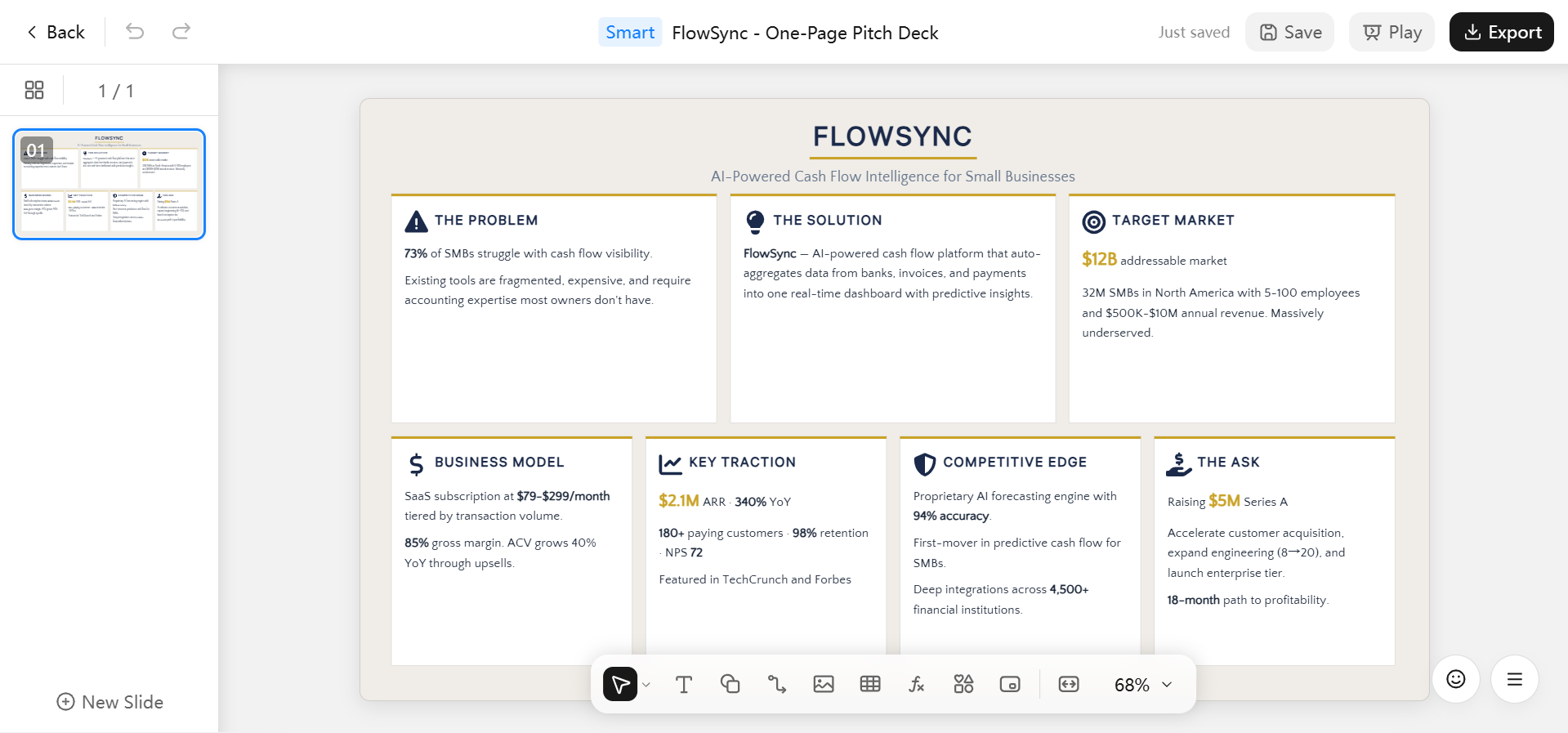The image size is (1568, 733).
Task: Click the Proprietary AI forecasting engine text
Action: 1015,506
